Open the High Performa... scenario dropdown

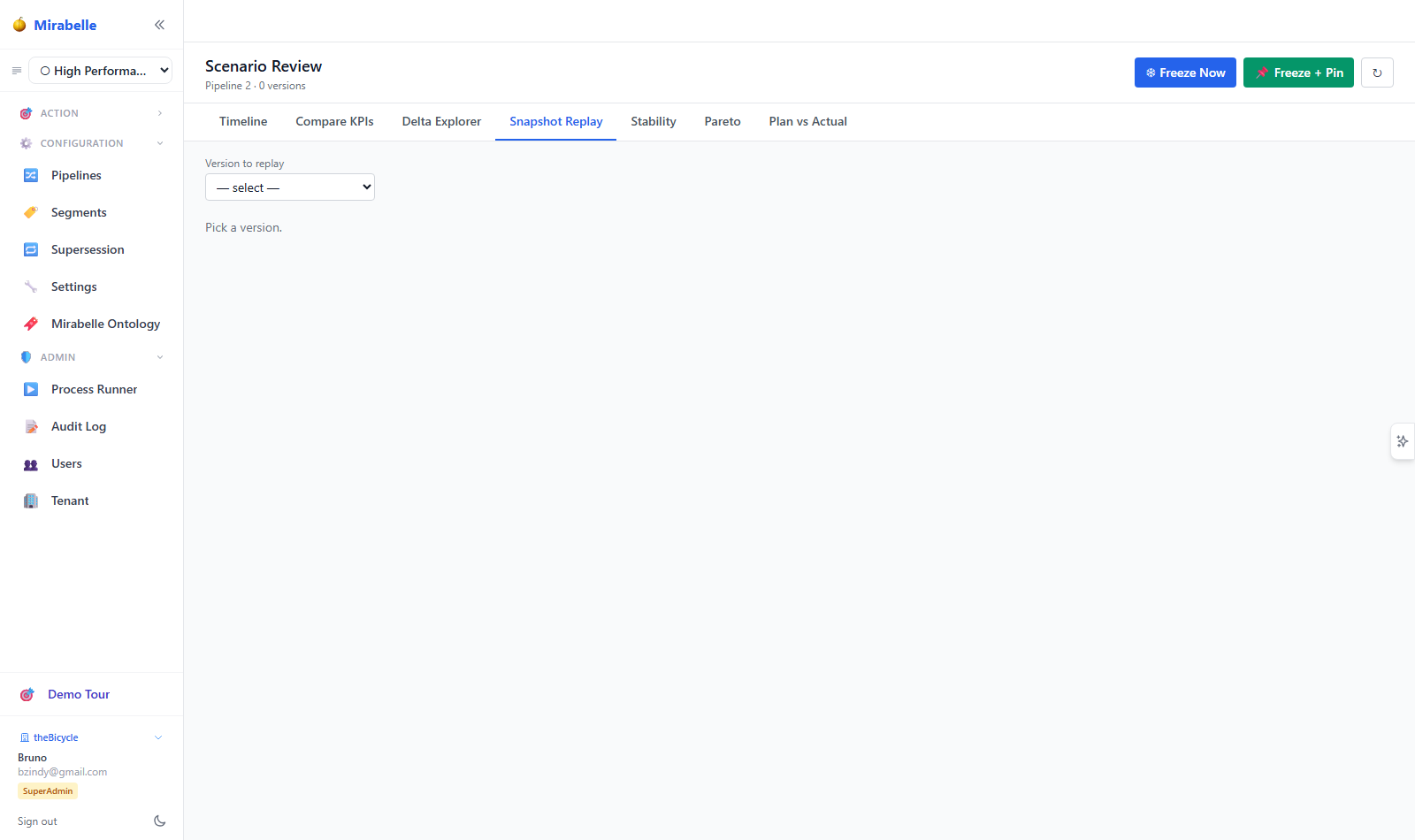pos(101,71)
